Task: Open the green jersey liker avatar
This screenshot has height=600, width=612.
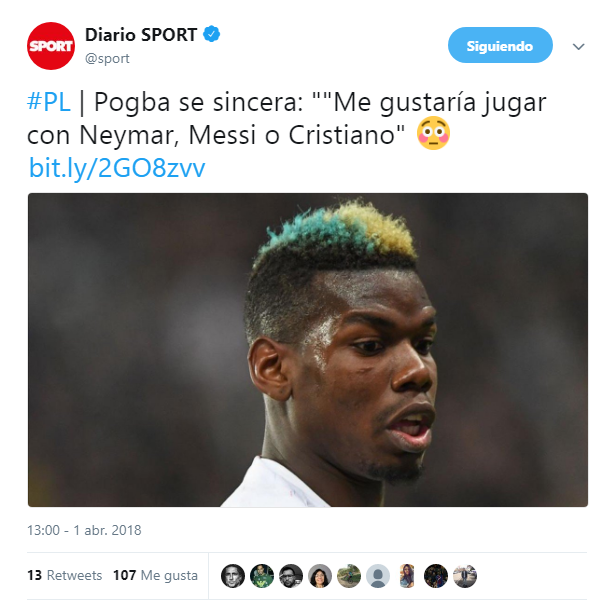Action: [262, 576]
